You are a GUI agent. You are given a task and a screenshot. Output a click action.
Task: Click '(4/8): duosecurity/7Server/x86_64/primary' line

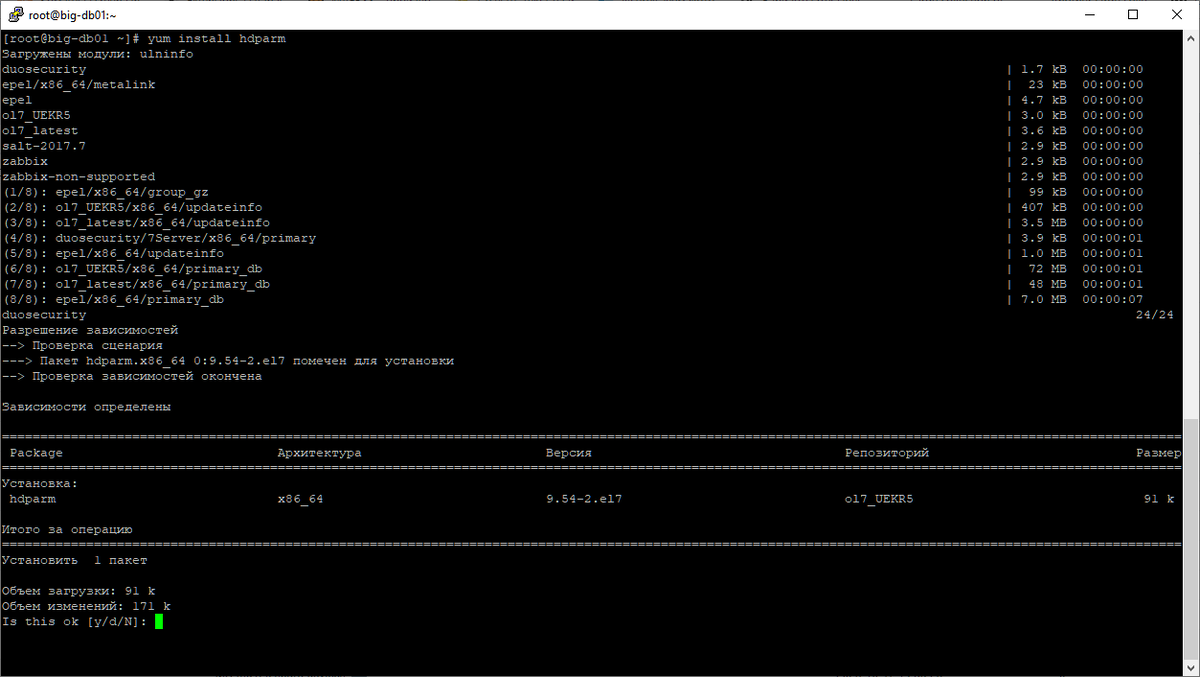(159, 238)
